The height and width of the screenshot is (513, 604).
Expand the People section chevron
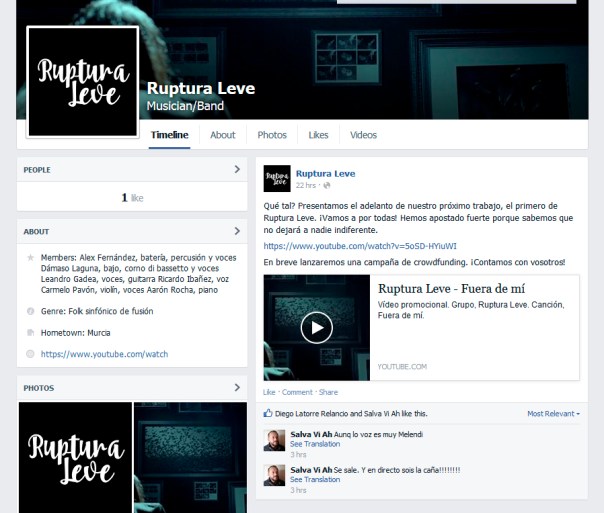237,169
